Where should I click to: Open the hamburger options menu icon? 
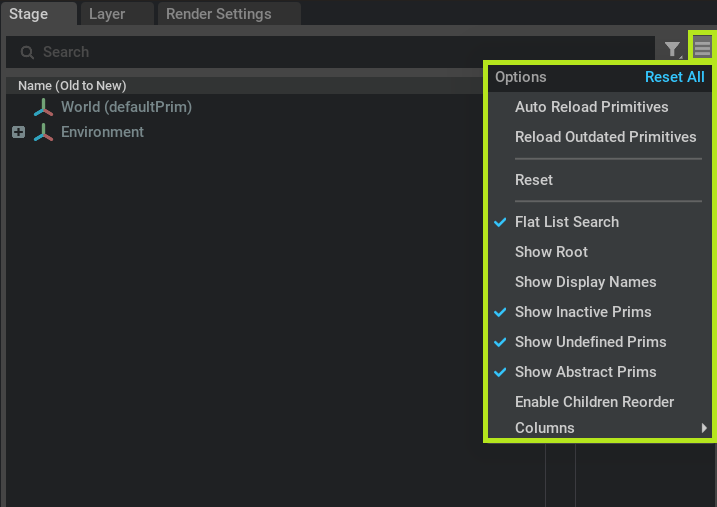(703, 46)
